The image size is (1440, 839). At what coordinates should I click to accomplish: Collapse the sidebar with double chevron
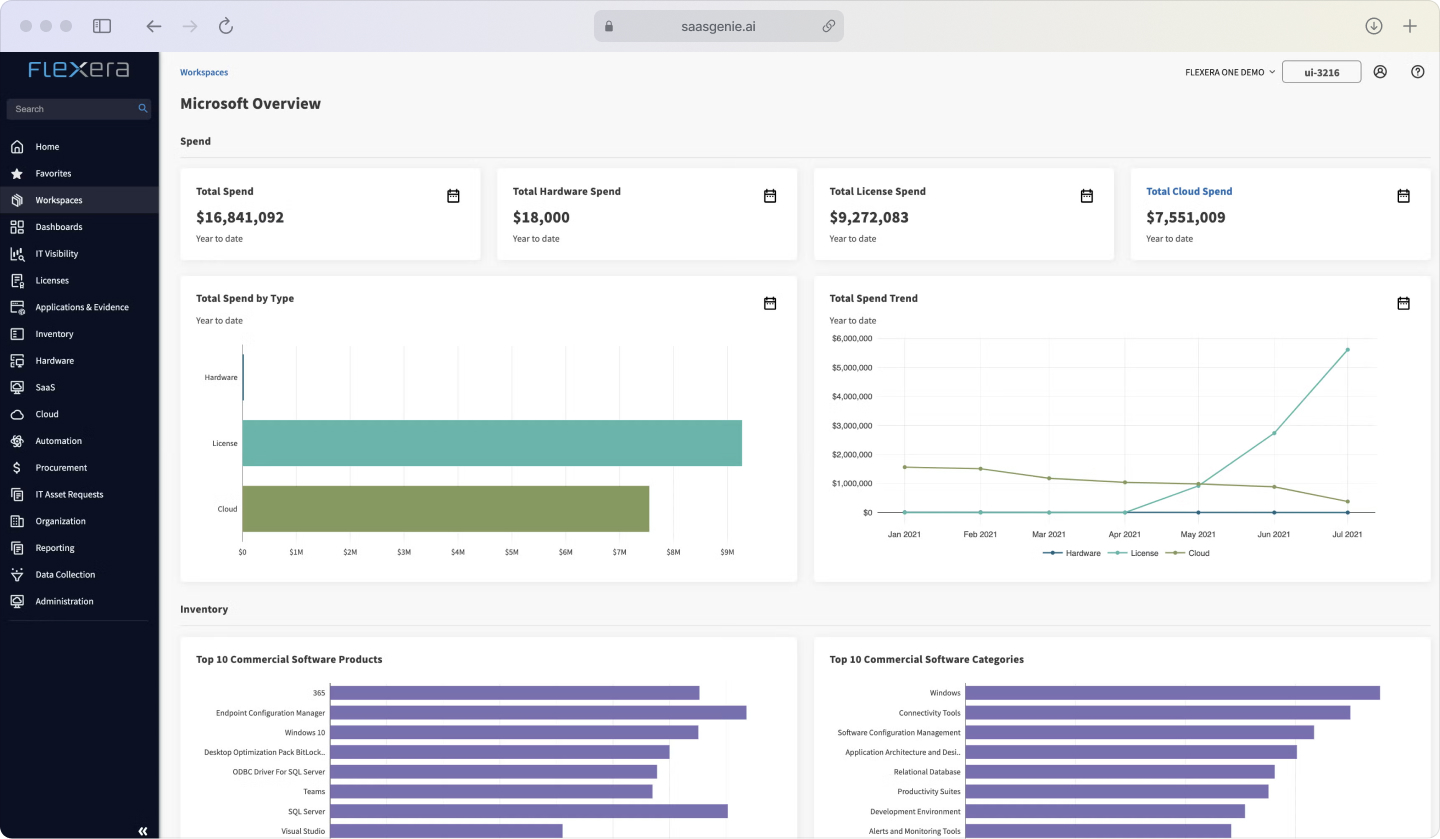pos(143,831)
